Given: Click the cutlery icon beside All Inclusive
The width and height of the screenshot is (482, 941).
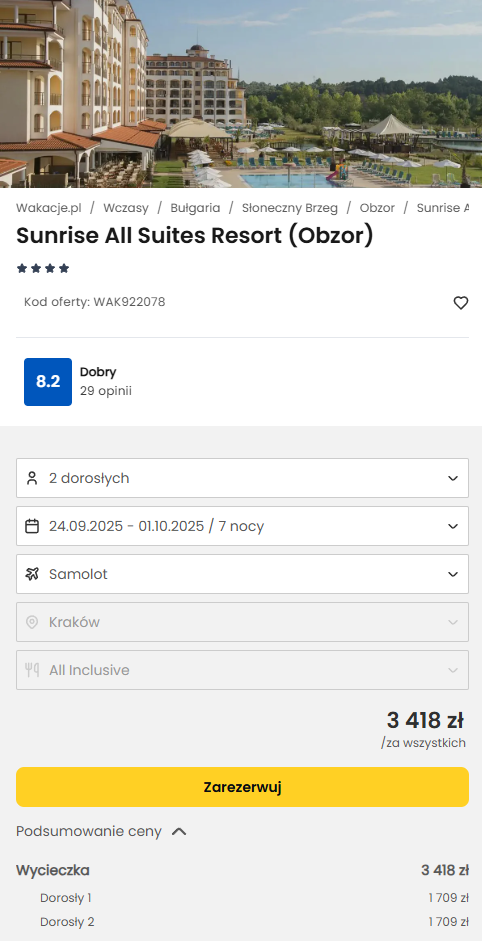Looking at the screenshot, I should click(32, 670).
